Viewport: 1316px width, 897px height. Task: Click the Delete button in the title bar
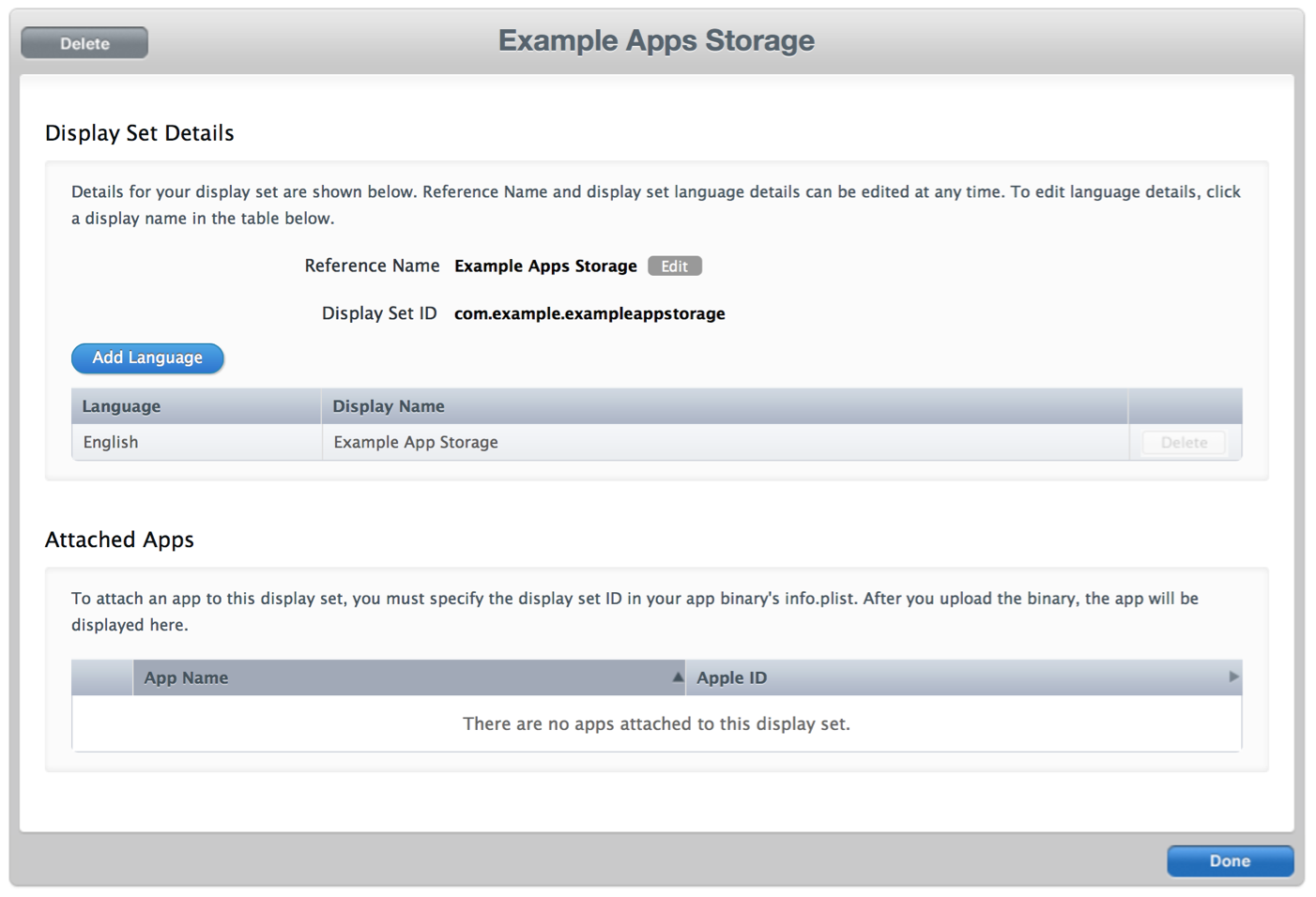pos(84,43)
